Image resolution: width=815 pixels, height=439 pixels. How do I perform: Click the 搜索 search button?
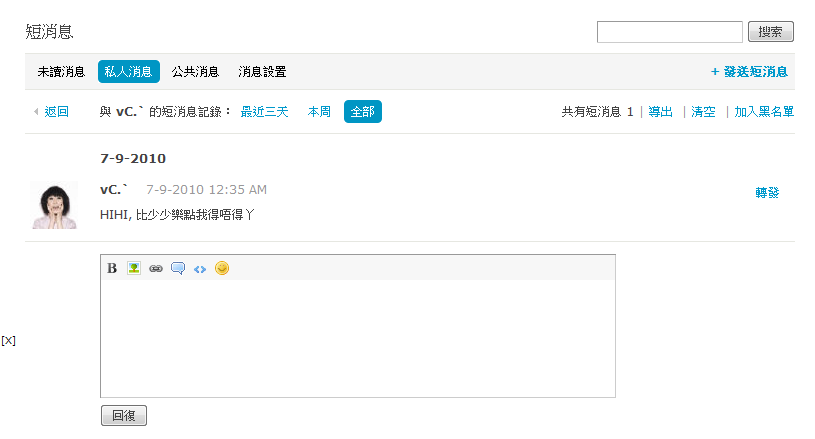[x=771, y=32]
